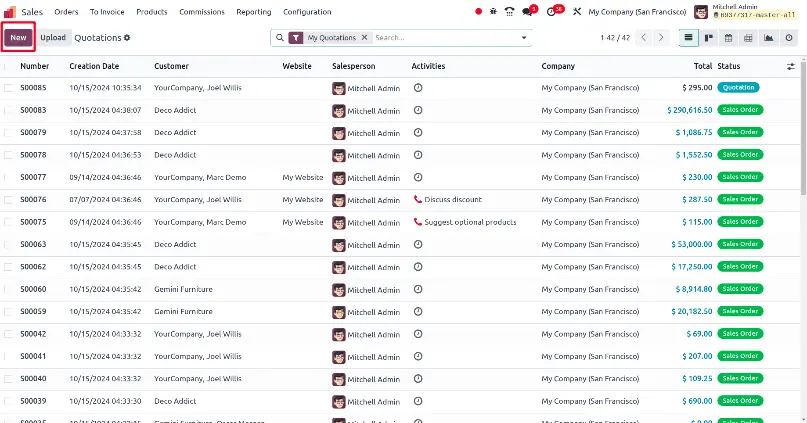Select checkbox for order S00063
Image resolution: width=807 pixels, height=423 pixels.
point(8,244)
